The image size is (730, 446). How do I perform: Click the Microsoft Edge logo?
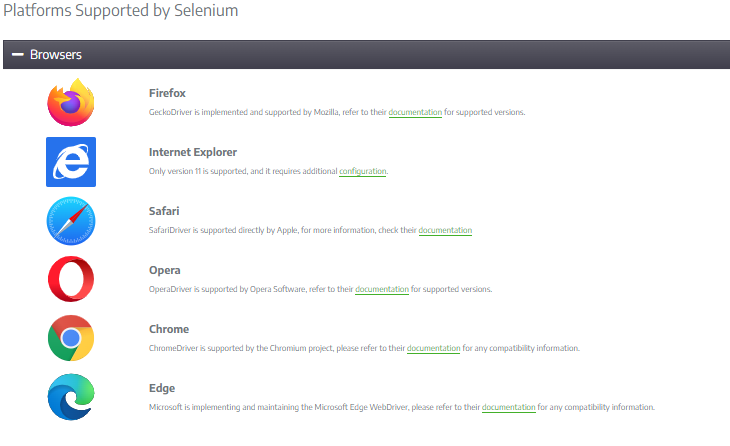(x=71, y=397)
